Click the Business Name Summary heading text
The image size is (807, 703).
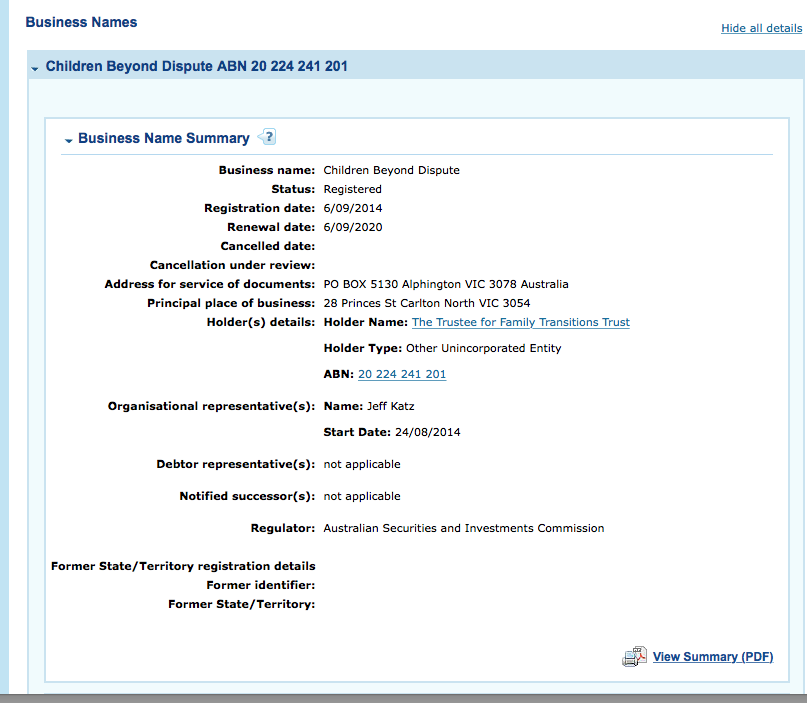163,139
